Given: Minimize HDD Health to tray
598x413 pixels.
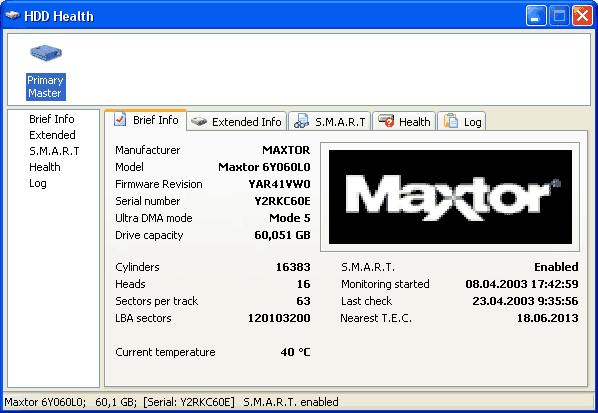Looking at the screenshot, I should (536, 16).
